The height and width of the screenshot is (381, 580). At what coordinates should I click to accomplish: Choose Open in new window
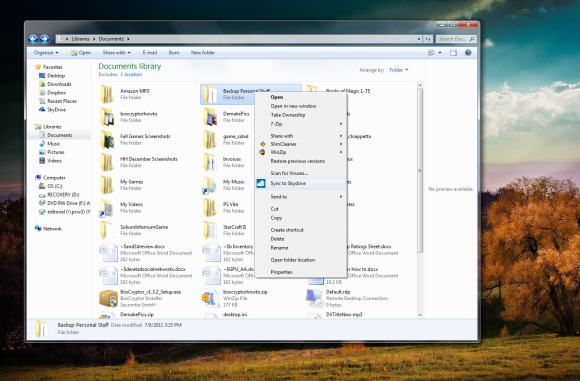[301, 106]
